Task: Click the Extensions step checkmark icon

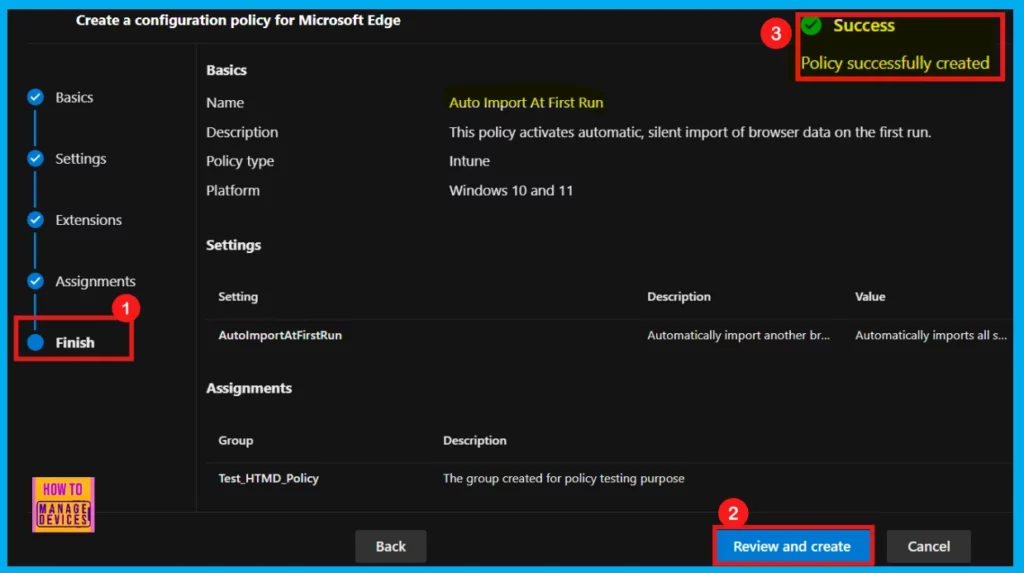Action: (x=35, y=220)
